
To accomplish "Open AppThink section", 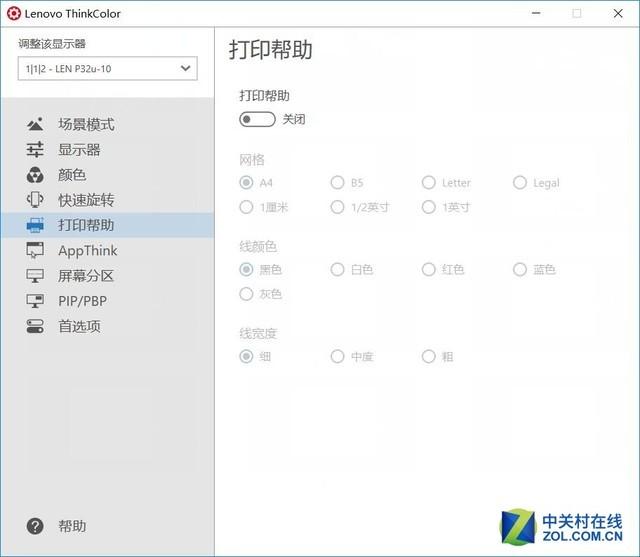I will (x=107, y=250).
